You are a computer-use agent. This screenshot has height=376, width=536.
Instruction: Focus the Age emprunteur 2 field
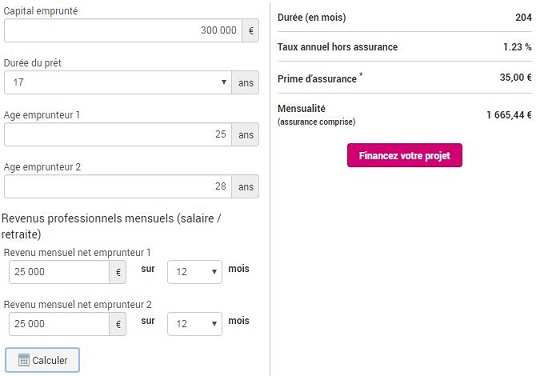tap(118, 187)
